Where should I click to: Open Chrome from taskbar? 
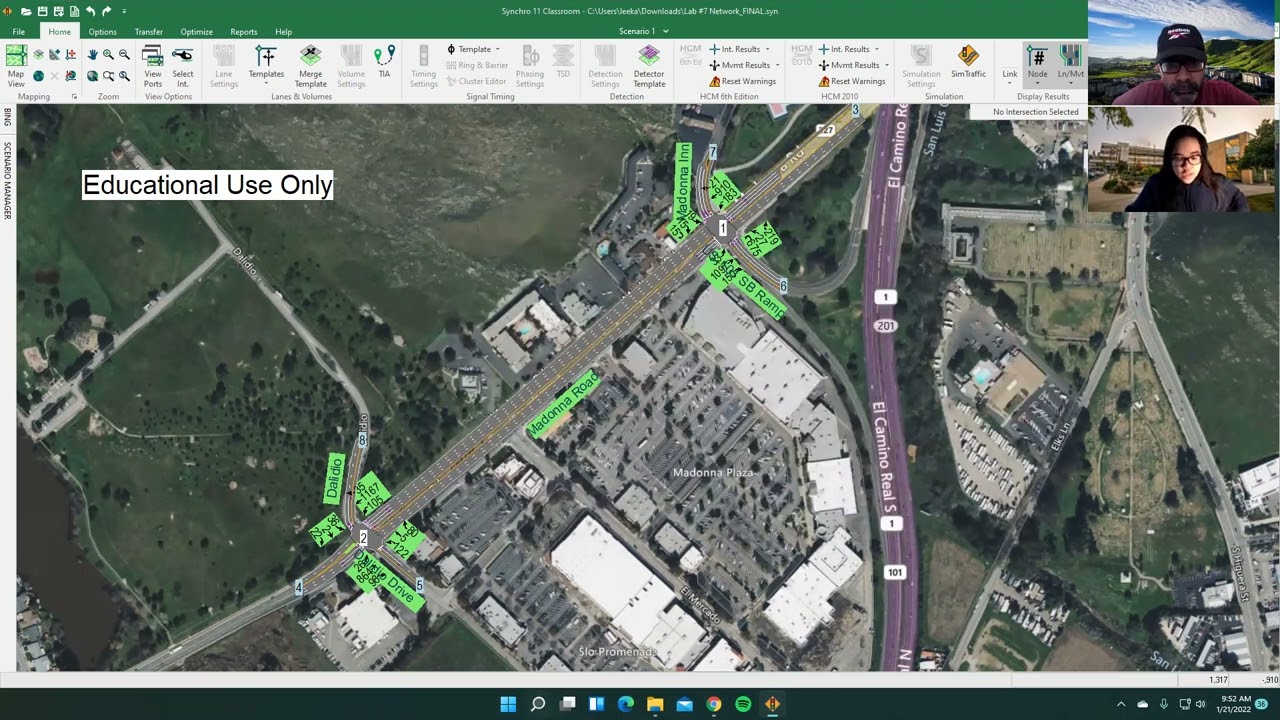pyautogui.click(x=714, y=704)
